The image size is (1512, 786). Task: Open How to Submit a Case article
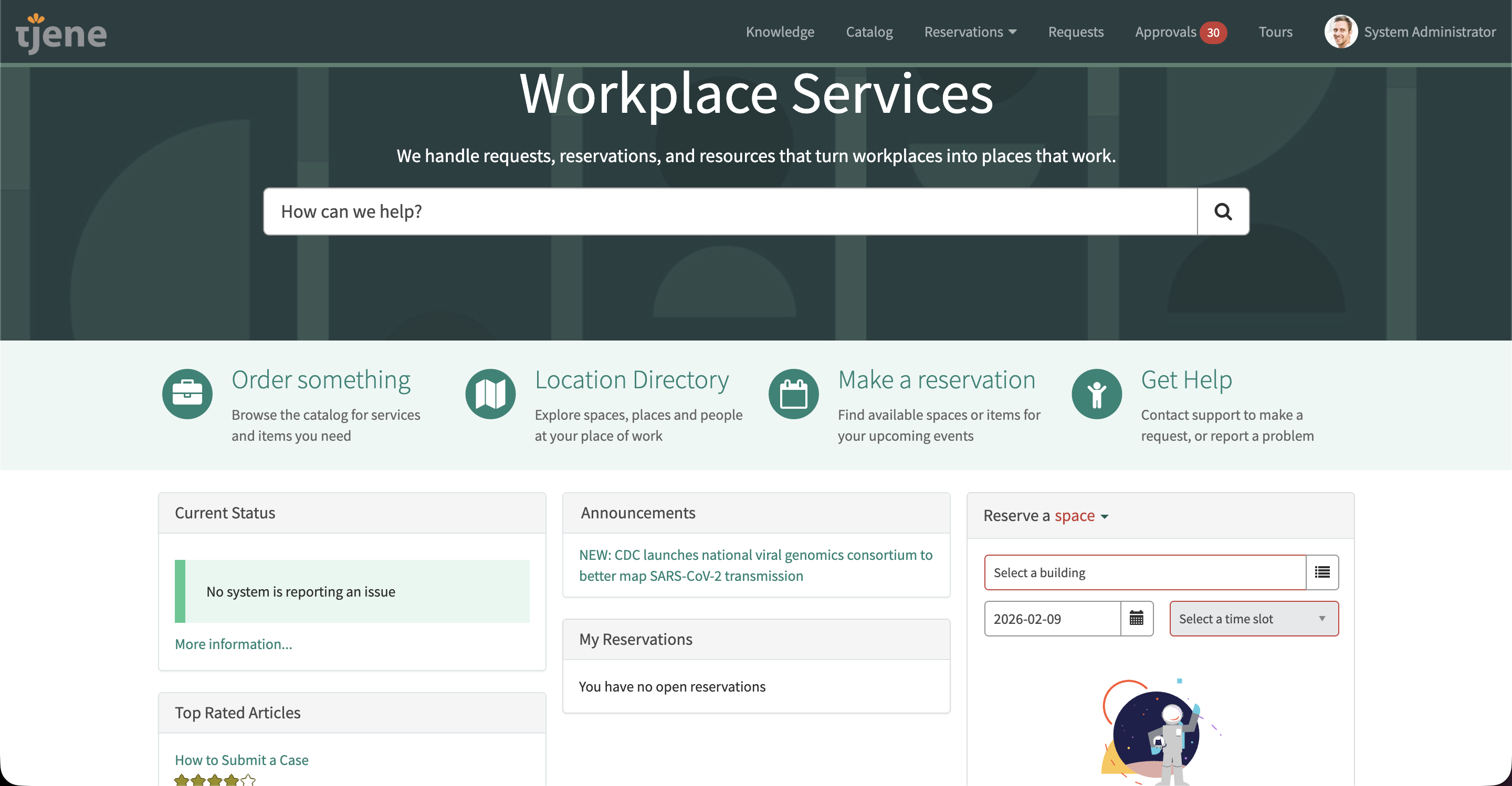(241, 760)
